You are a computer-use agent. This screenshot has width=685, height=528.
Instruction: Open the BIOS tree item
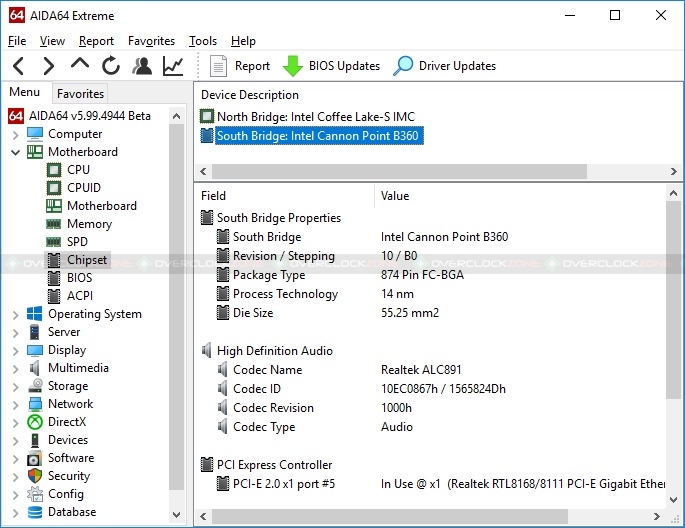click(80, 278)
